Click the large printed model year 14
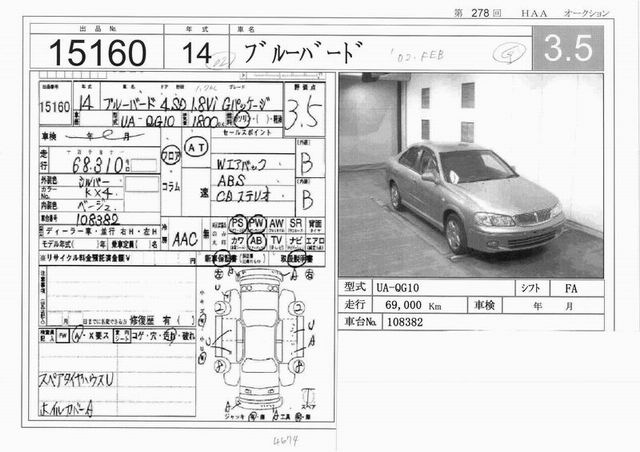The height and width of the screenshot is (452, 640). tap(197, 53)
